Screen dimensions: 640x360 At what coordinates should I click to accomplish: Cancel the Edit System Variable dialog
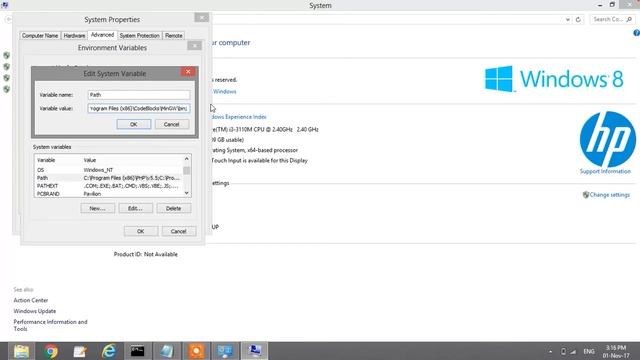click(171, 124)
